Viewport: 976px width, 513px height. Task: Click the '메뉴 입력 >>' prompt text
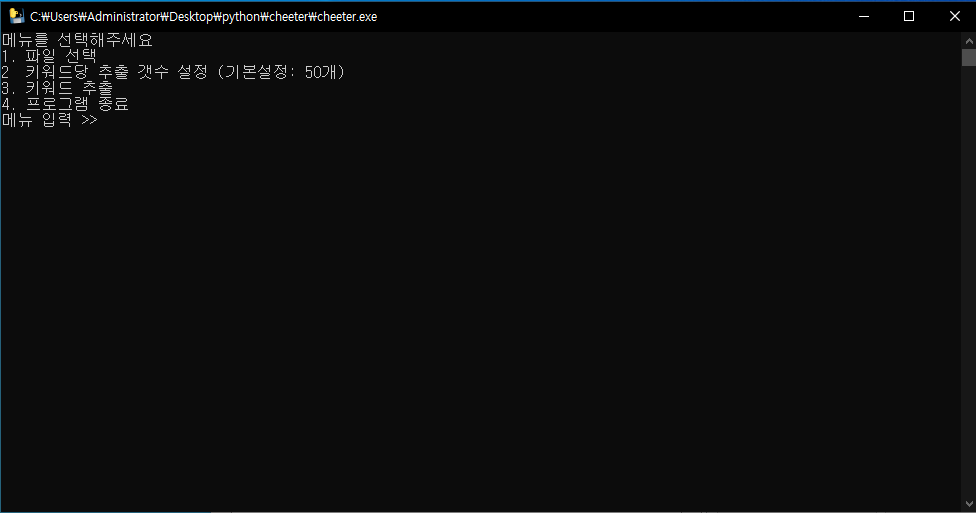coord(49,120)
